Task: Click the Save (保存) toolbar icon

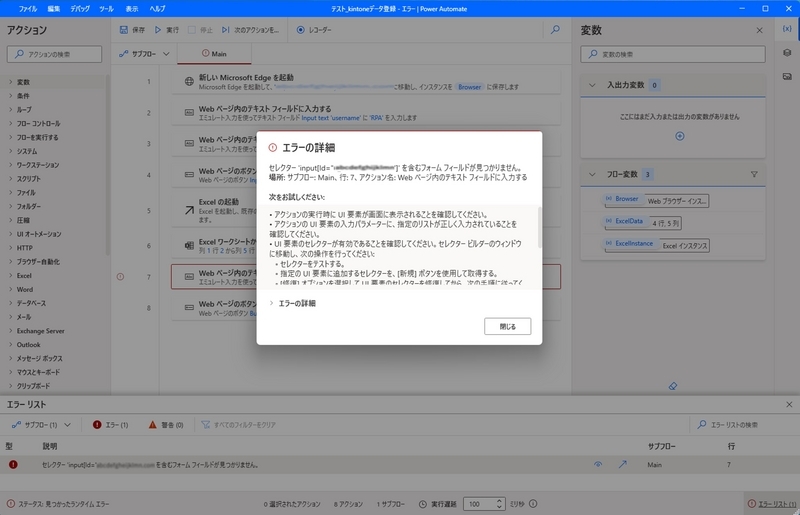Action: point(124,30)
